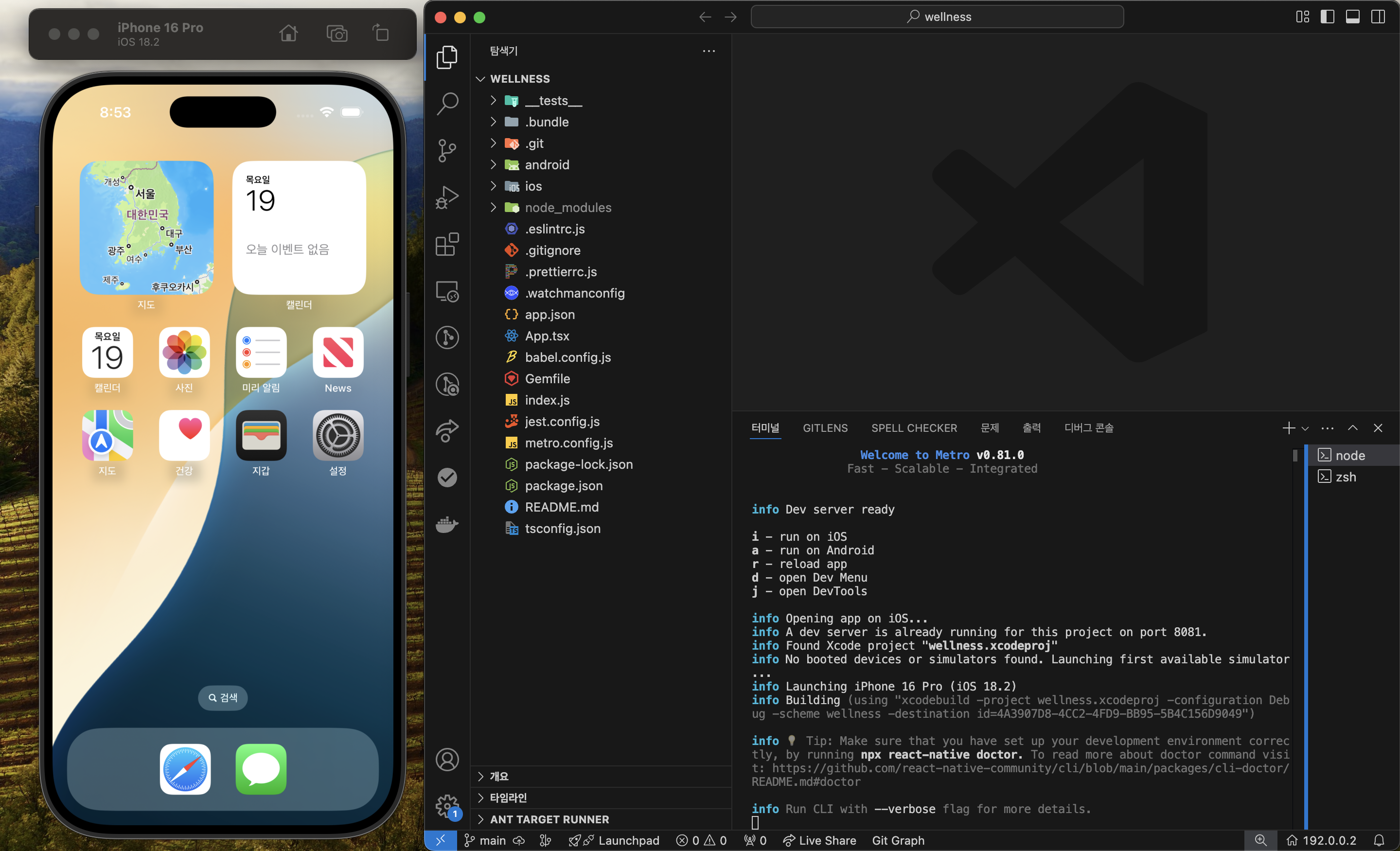Screen dimensions: 1400x851
Task: Open the Extensions view
Action: (x=447, y=244)
